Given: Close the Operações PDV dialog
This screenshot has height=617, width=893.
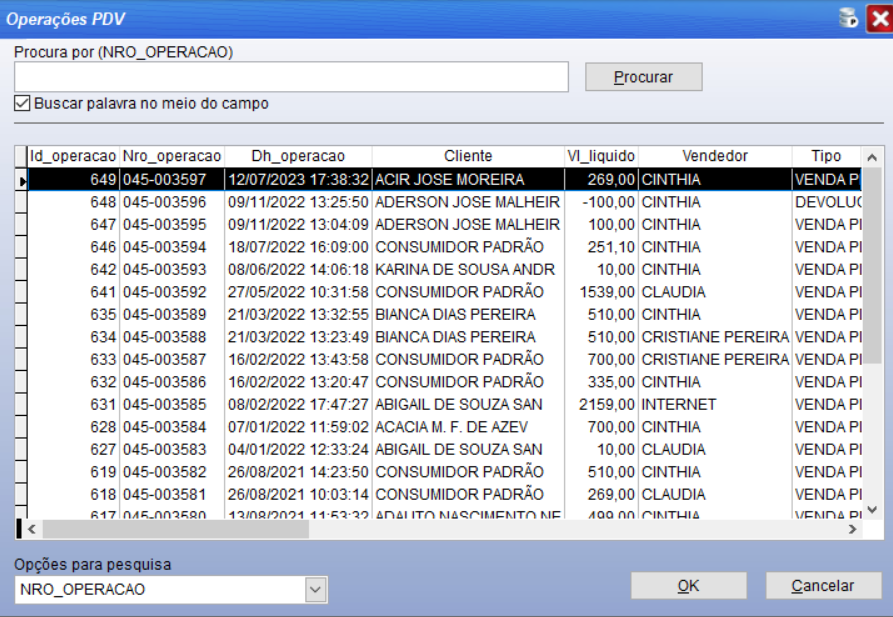Looking at the screenshot, I should click(x=875, y=19).
